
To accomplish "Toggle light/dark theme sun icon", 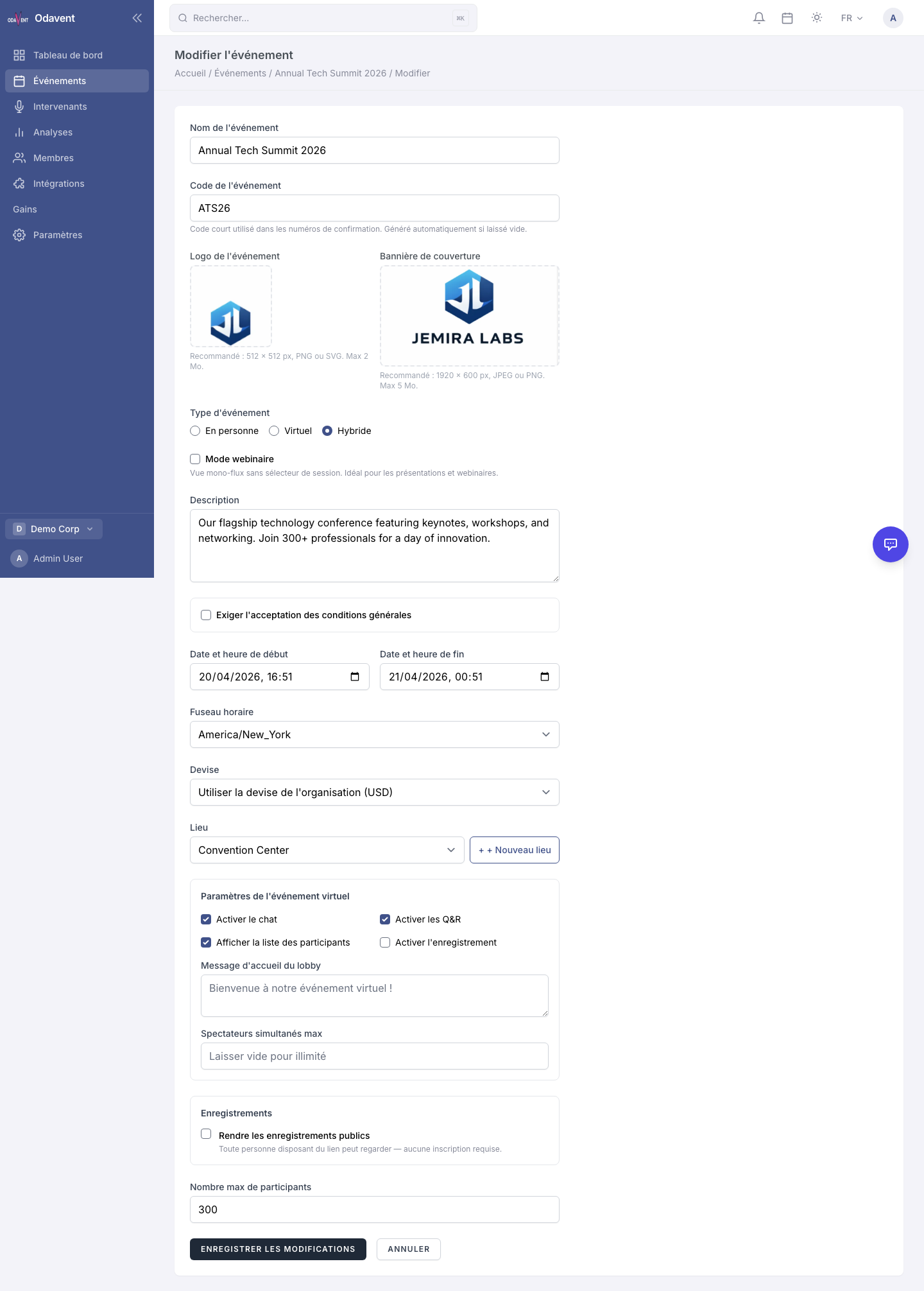I will pos(817,18).
